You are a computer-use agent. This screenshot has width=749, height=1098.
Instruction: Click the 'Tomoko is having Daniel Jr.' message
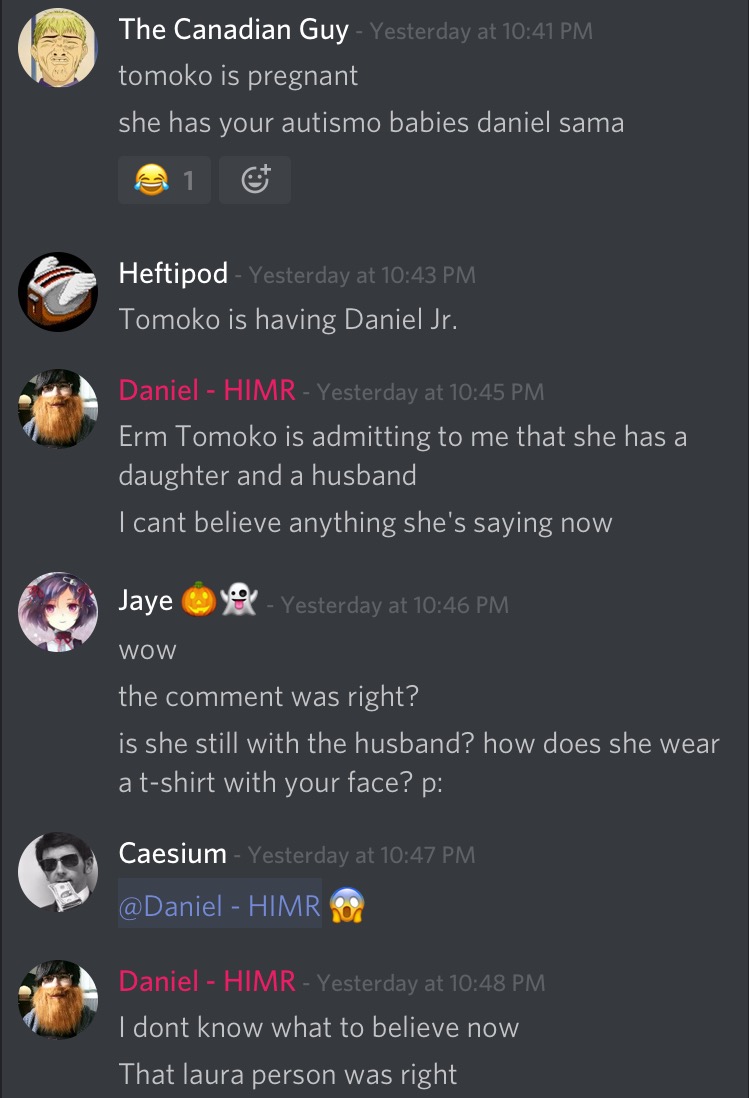288,319
